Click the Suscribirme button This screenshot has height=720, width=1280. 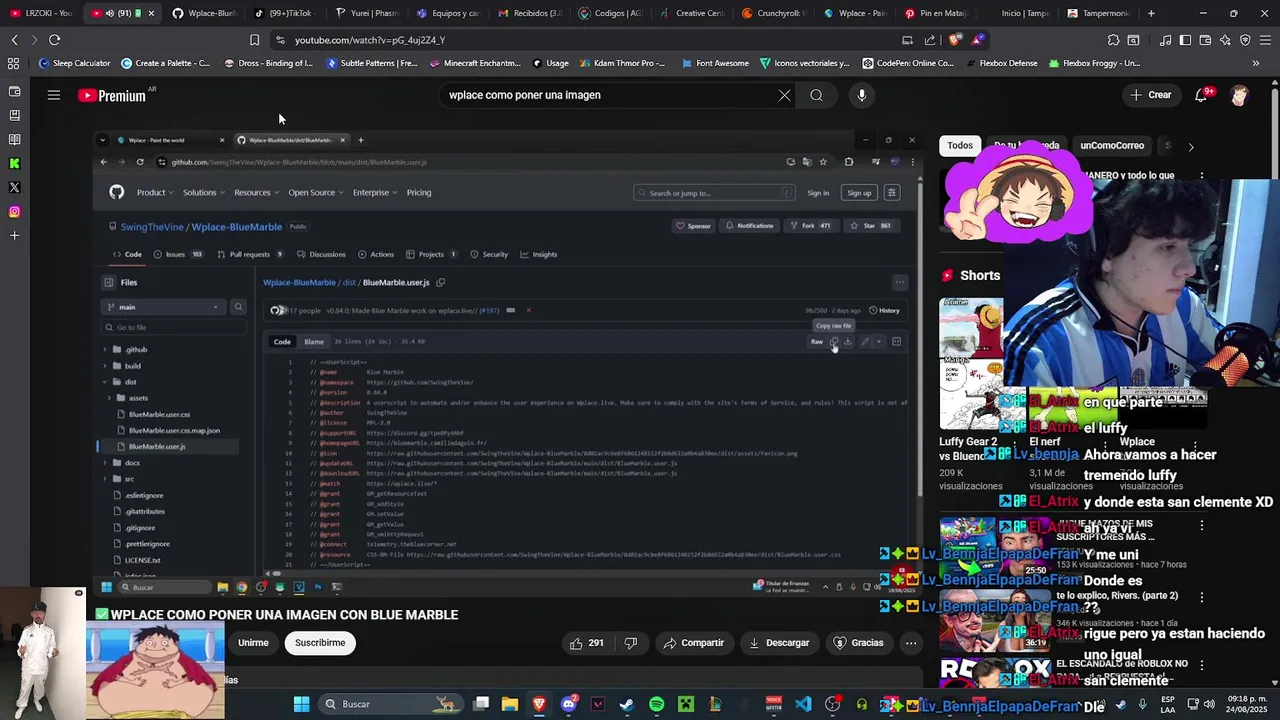[320, 643]
